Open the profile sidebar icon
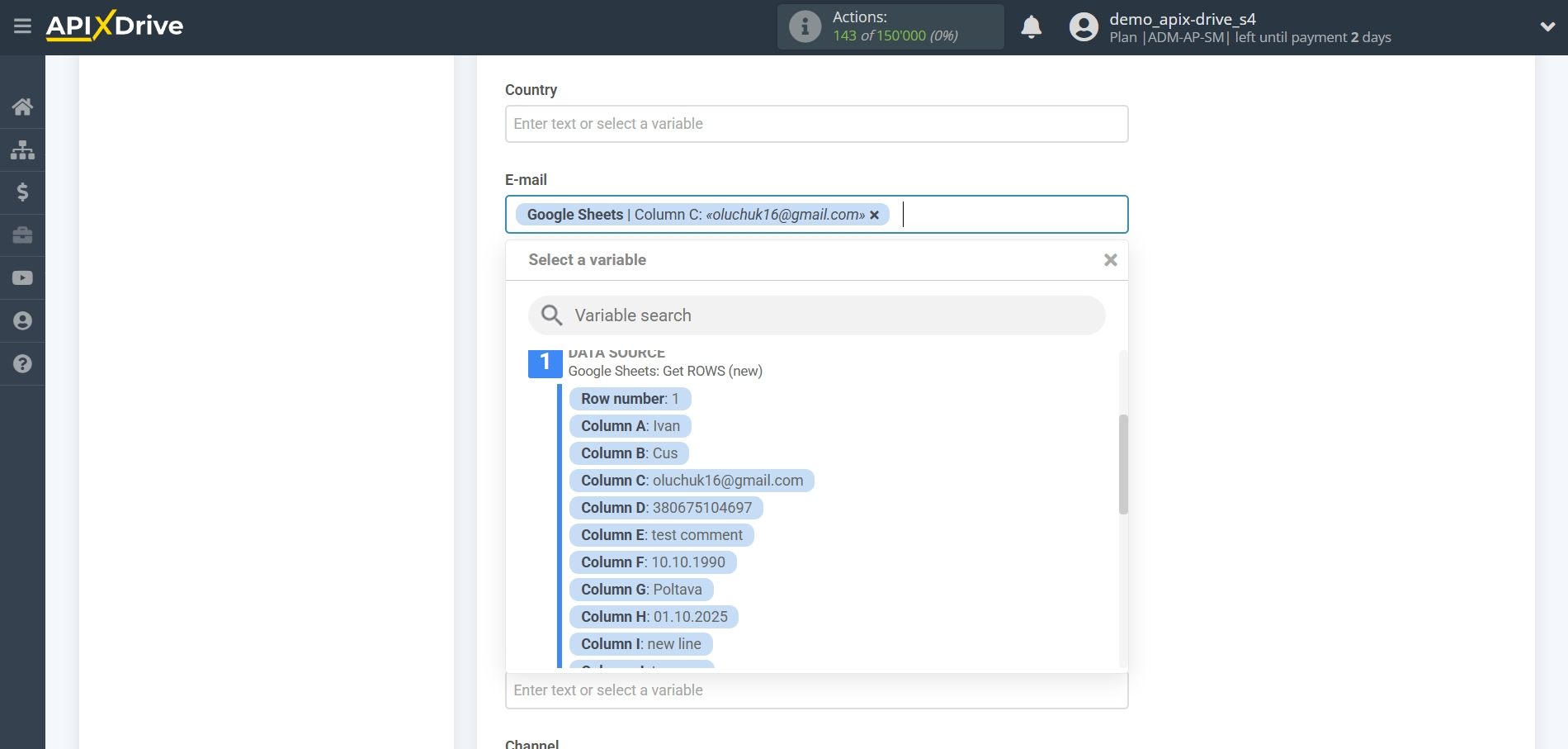 22,321
